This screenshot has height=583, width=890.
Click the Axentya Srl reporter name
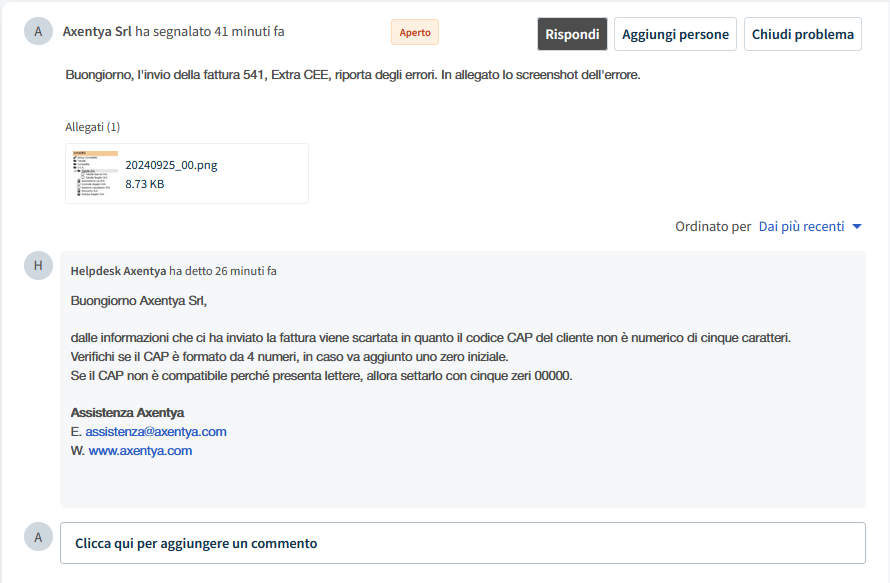[x=96, y=31]
